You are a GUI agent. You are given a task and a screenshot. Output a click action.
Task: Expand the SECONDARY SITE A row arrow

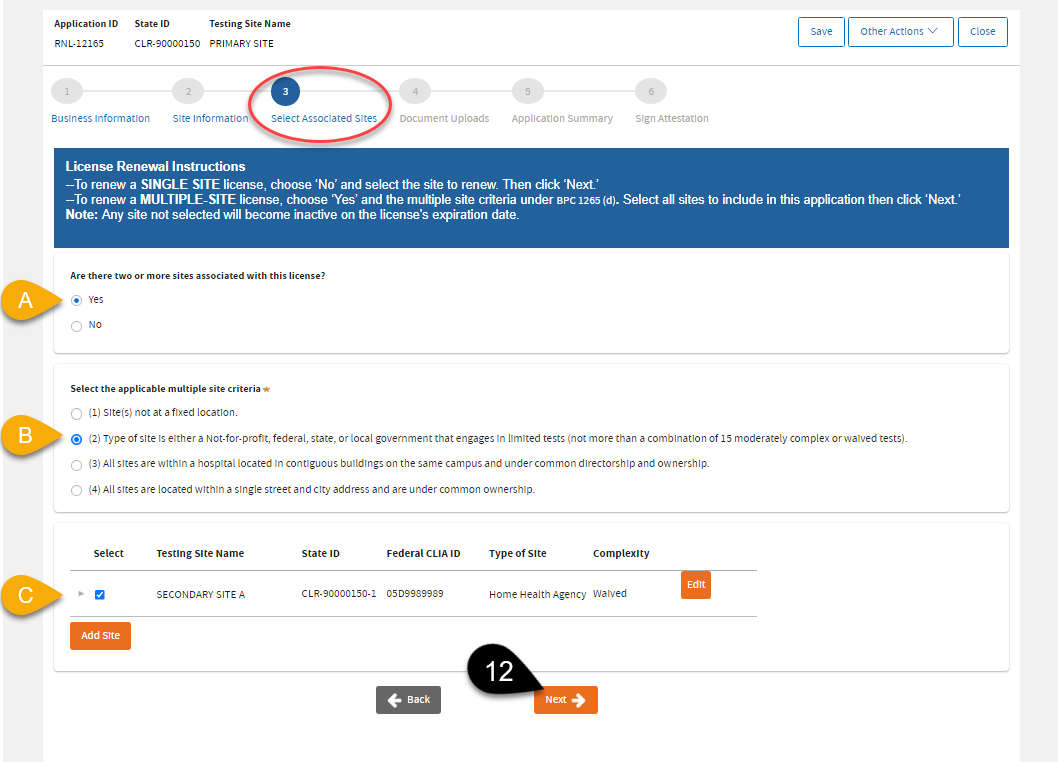[x=81, y=594]
